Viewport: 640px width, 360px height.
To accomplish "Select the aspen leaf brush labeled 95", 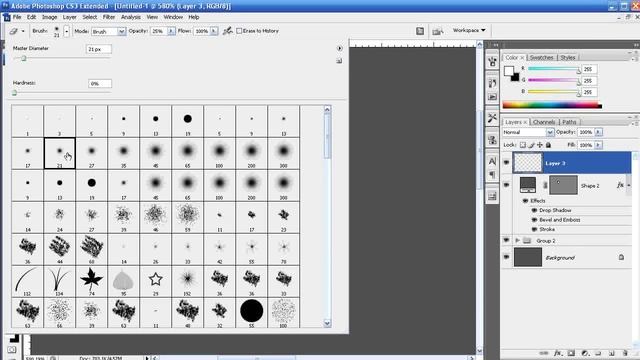I will (123, 282).
